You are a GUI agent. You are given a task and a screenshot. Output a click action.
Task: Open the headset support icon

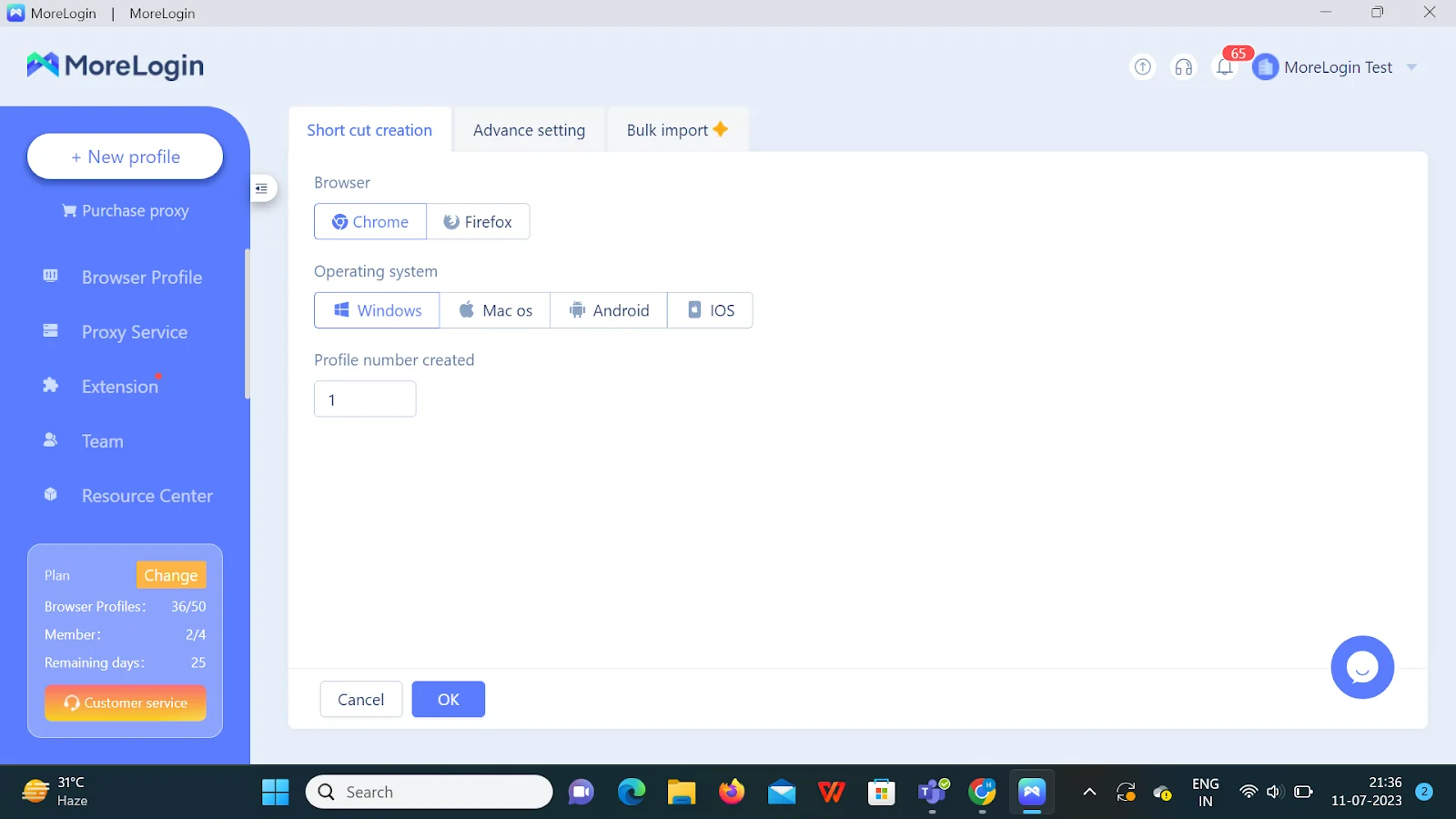click(x=1184, y=67)
